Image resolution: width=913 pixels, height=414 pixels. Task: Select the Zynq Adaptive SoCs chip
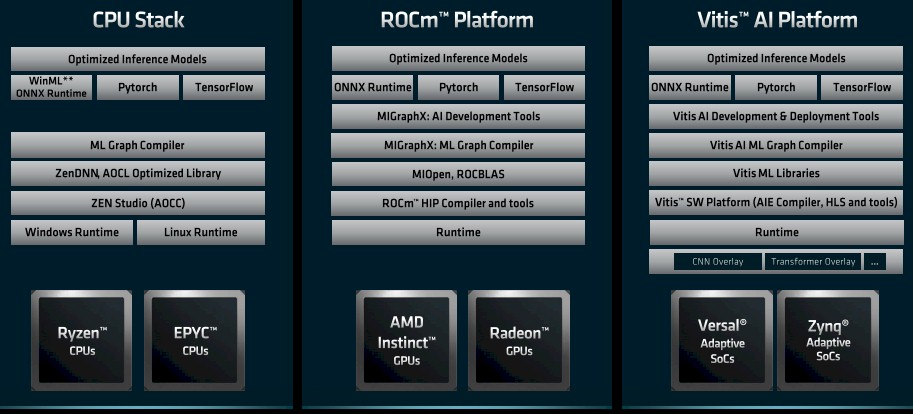pyautogui.click(x=828, y=341)
